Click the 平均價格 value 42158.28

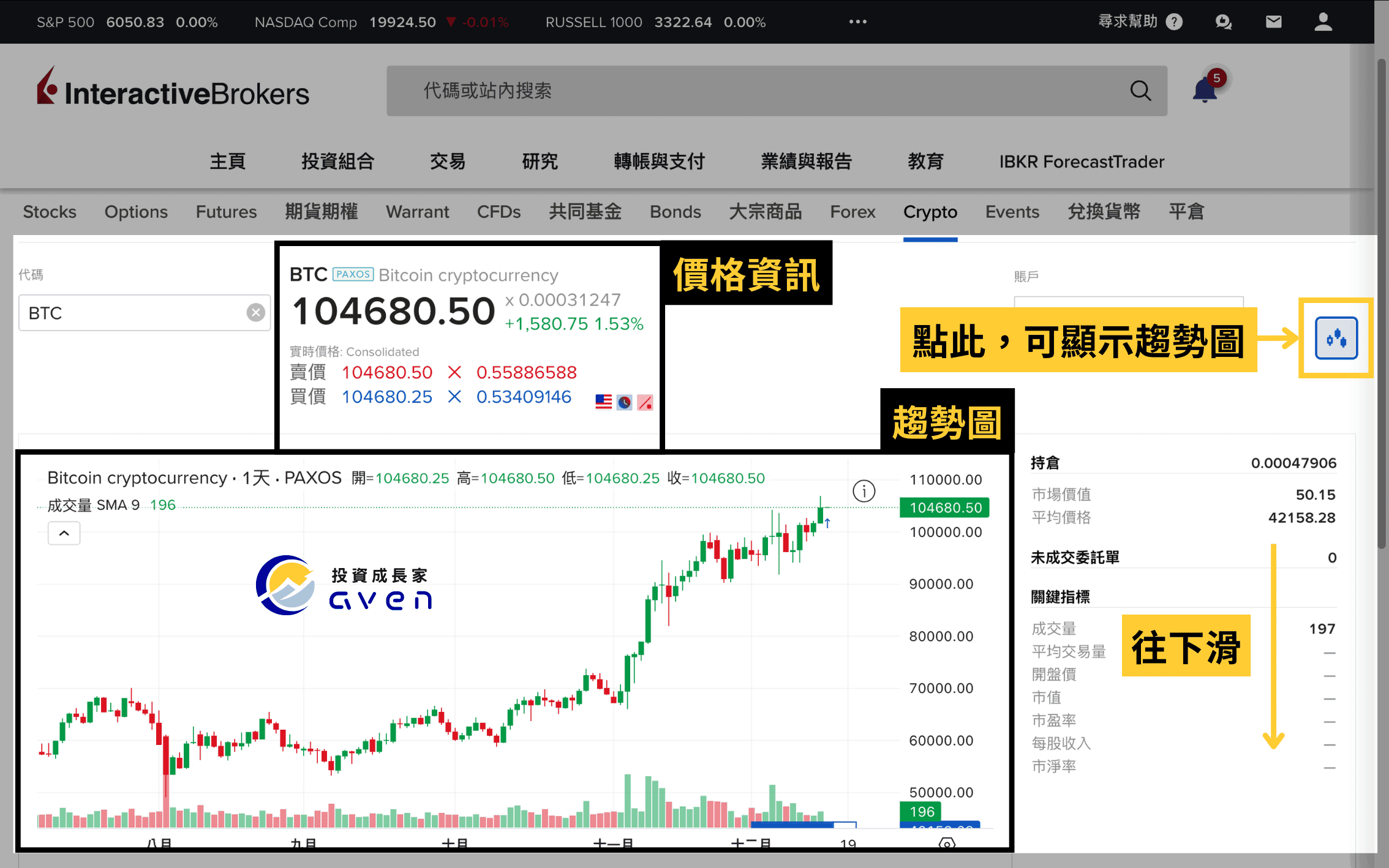tap(1301, 518)
